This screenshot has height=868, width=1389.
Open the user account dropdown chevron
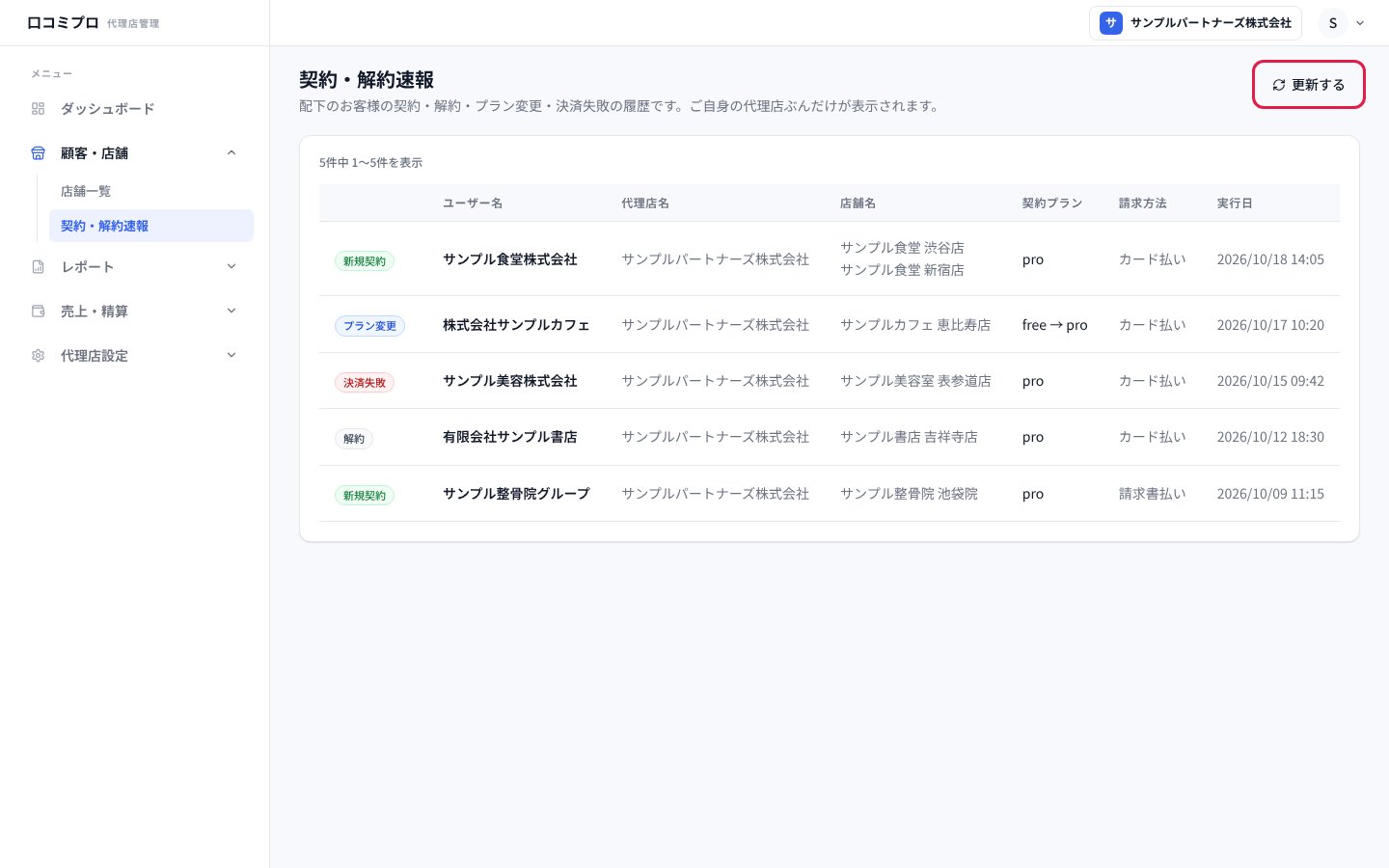pos(1360,23)
